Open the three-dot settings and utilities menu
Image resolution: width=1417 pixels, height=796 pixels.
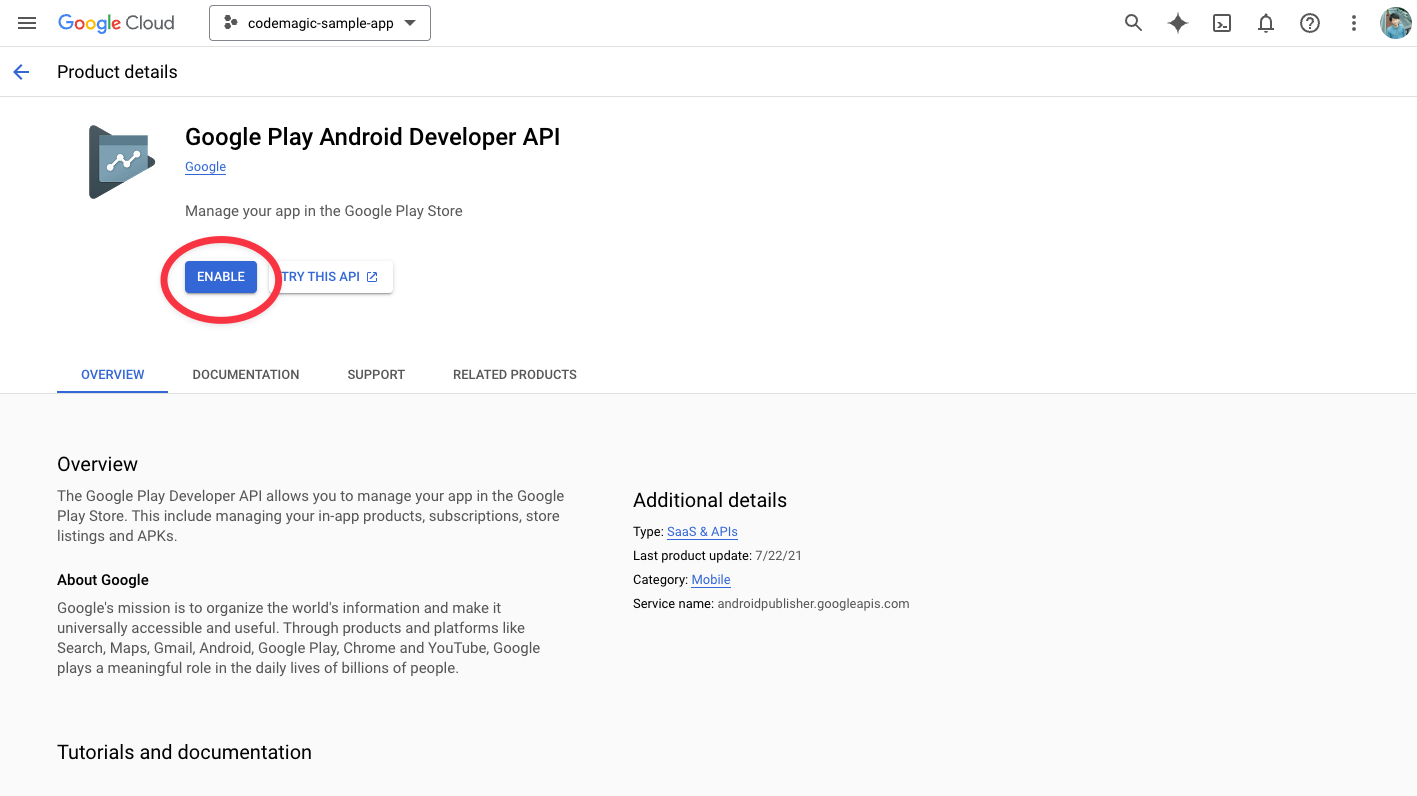click(x=1354, y=23)
